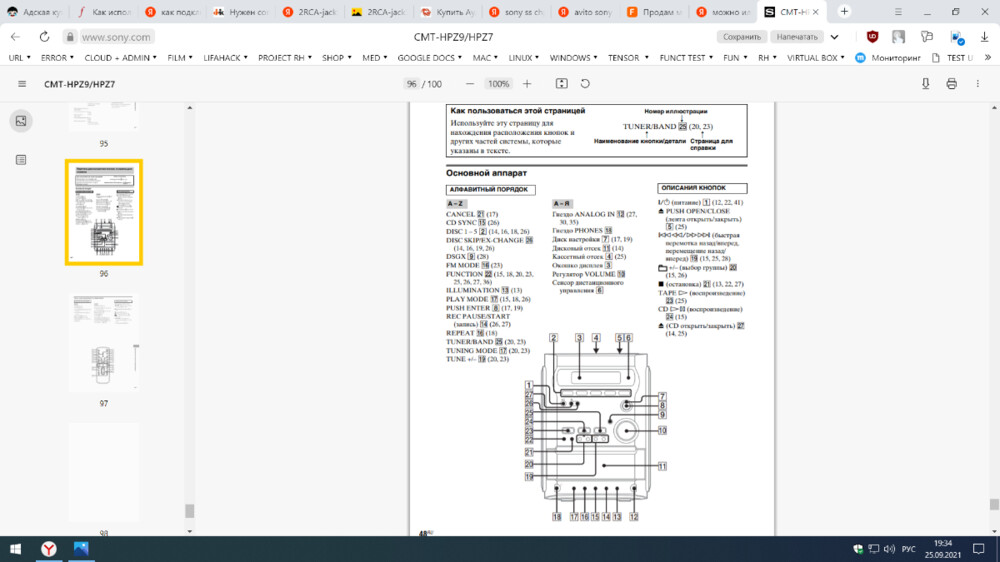Image resolution: width=1000 pixels, height=562 pixels.
Task: Open the Windows Start menu
Action: (15, 549)
